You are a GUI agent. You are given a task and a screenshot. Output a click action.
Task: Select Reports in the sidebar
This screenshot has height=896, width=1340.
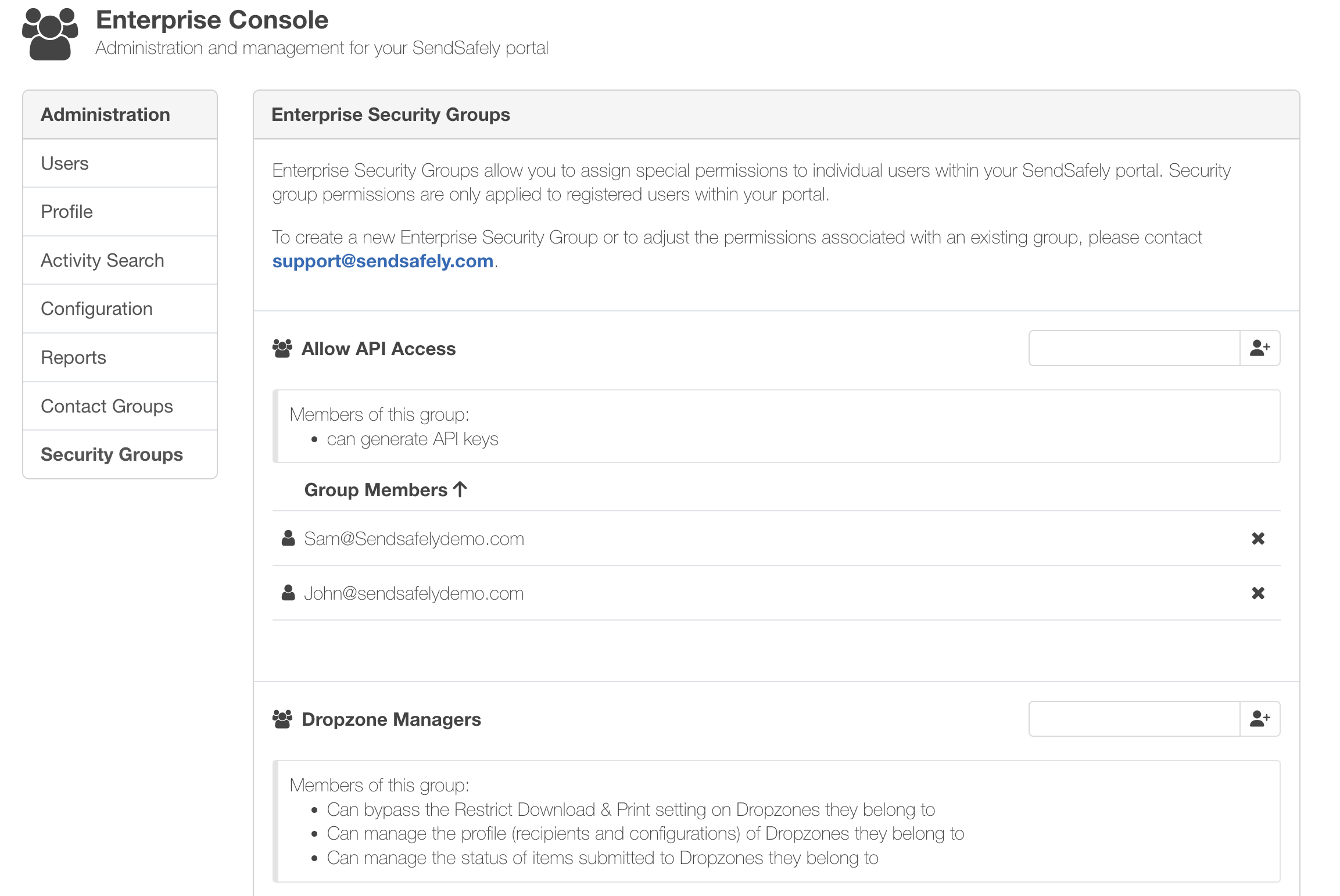(x=73, y=357)
